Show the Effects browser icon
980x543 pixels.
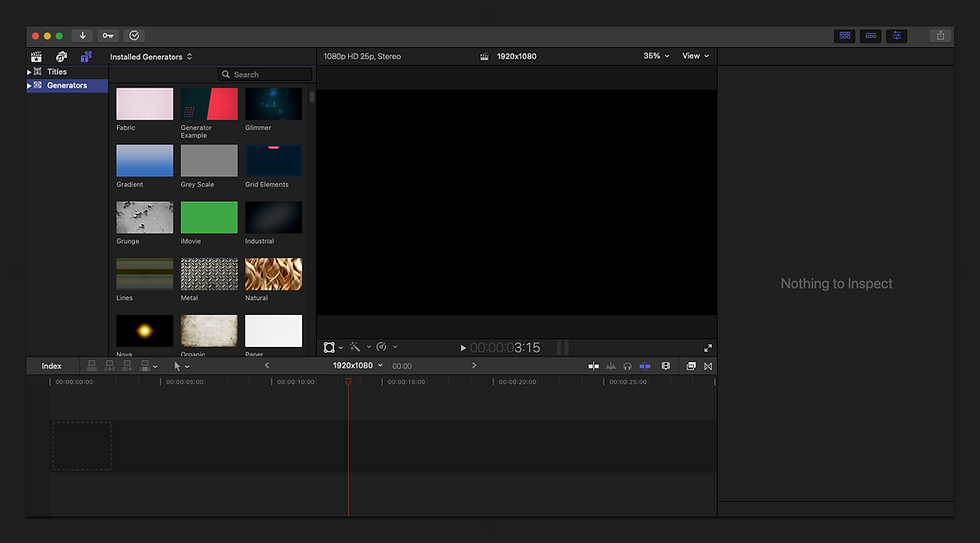point(691,366)
